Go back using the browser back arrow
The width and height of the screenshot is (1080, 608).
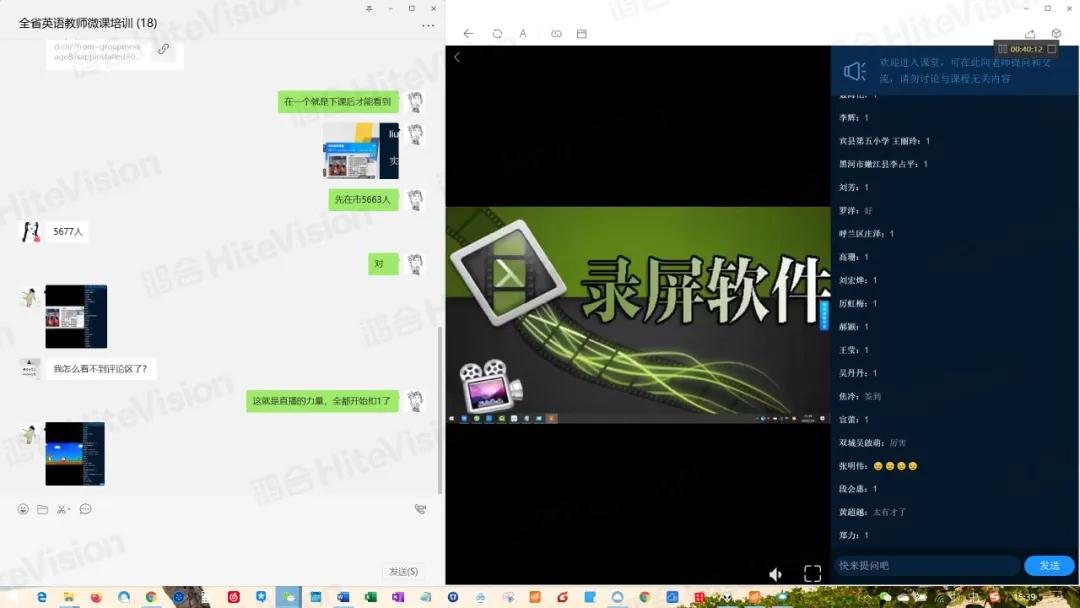[468, 33]
